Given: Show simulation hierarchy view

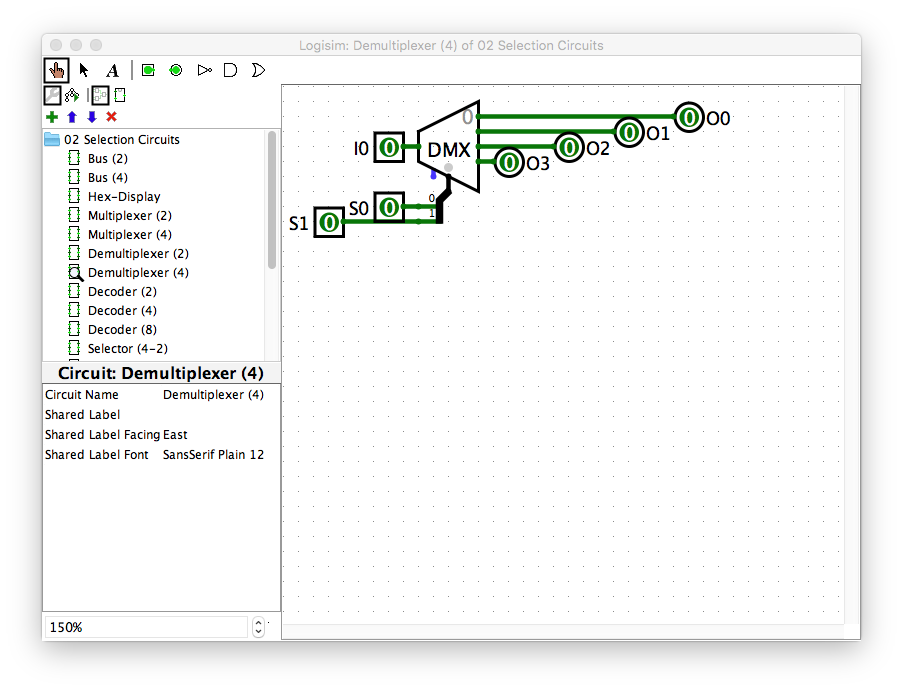Looking at the screenshot, I should point(72,95).
